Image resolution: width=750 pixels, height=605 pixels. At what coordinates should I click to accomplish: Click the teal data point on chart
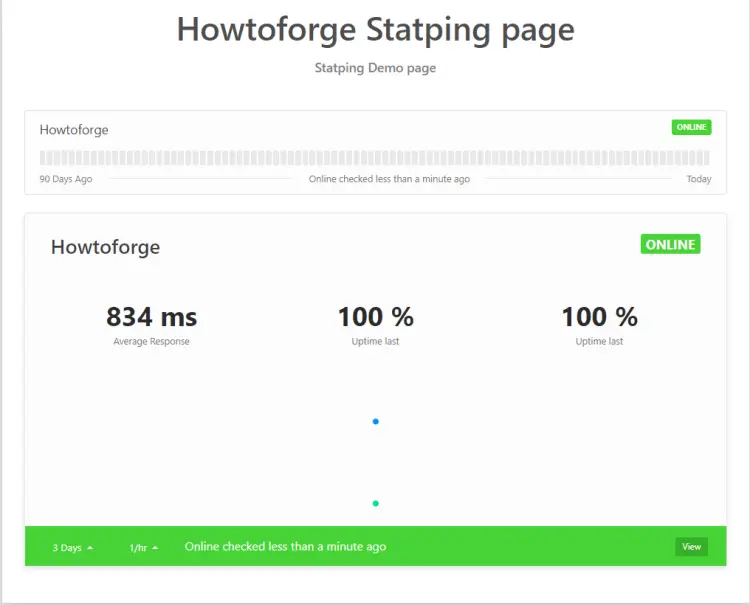click(375, 503)
